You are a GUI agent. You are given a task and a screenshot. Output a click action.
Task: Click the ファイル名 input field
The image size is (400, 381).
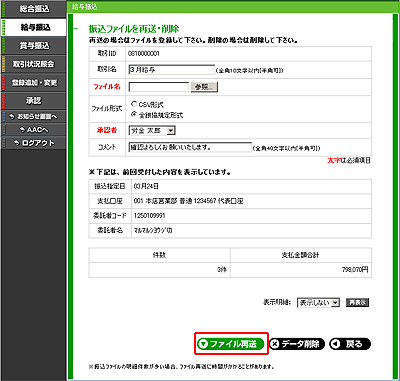[x=159, y=87]
